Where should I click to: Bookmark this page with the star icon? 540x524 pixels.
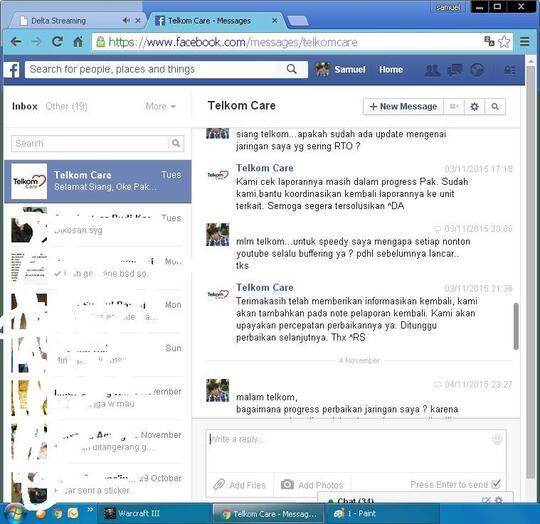(504, 42)
